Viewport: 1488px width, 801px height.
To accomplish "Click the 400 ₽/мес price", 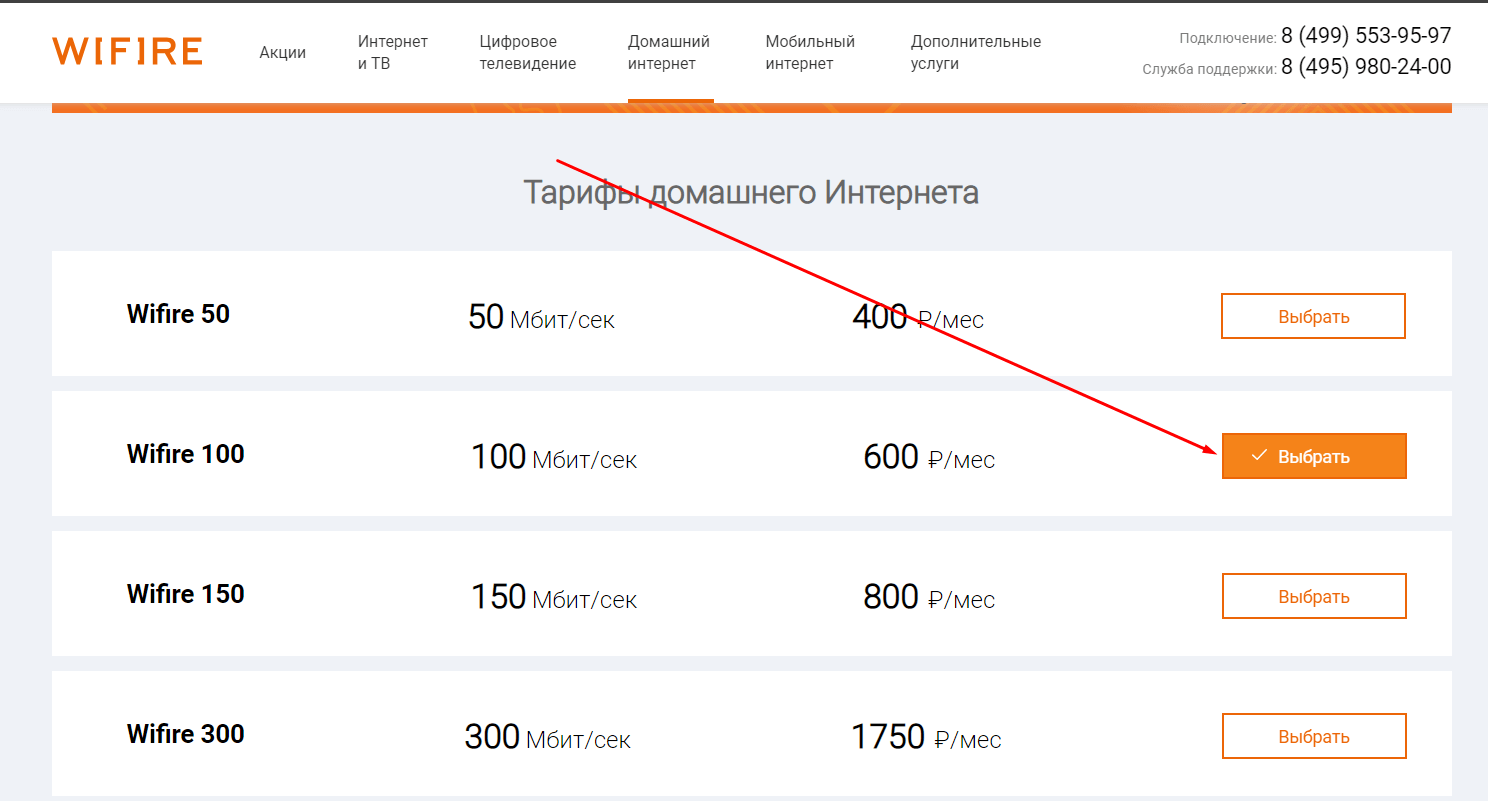I will click(x=918, y=317).
